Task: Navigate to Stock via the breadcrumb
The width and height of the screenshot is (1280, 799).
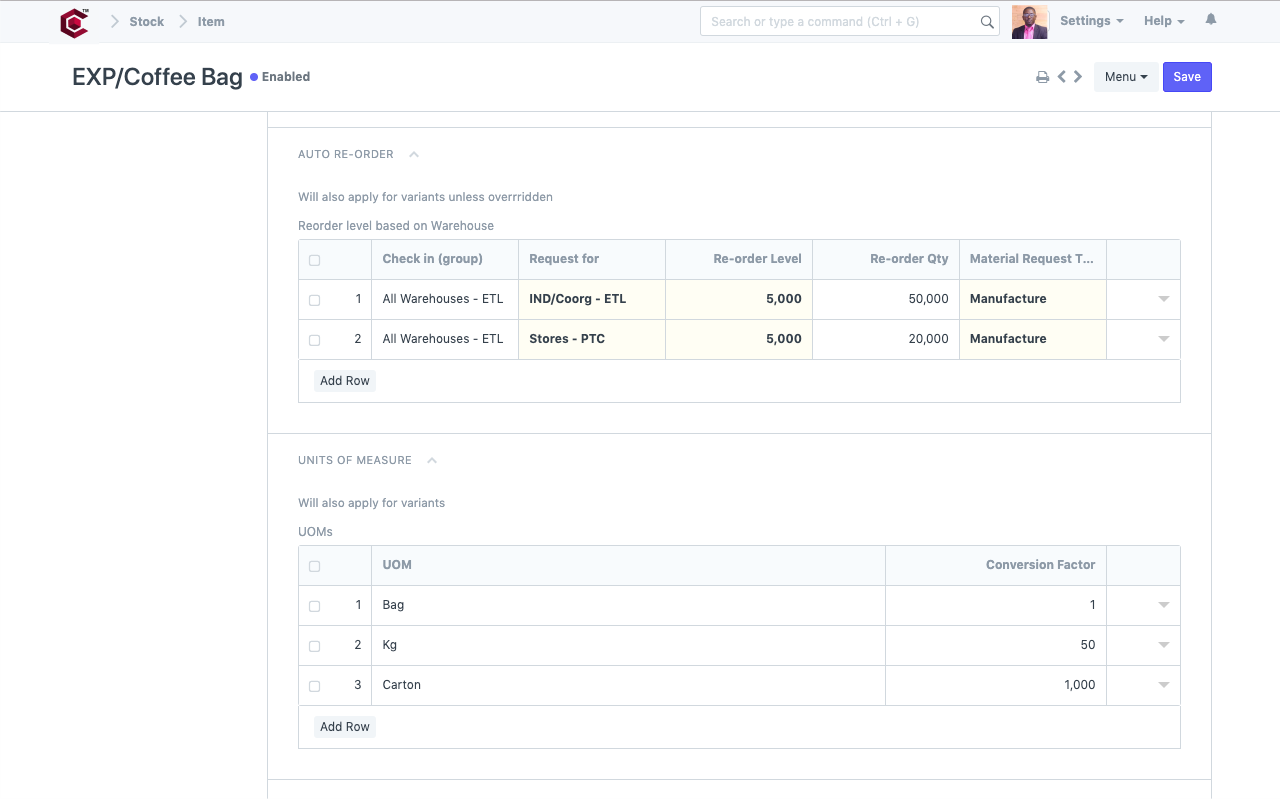Action: 146,21
